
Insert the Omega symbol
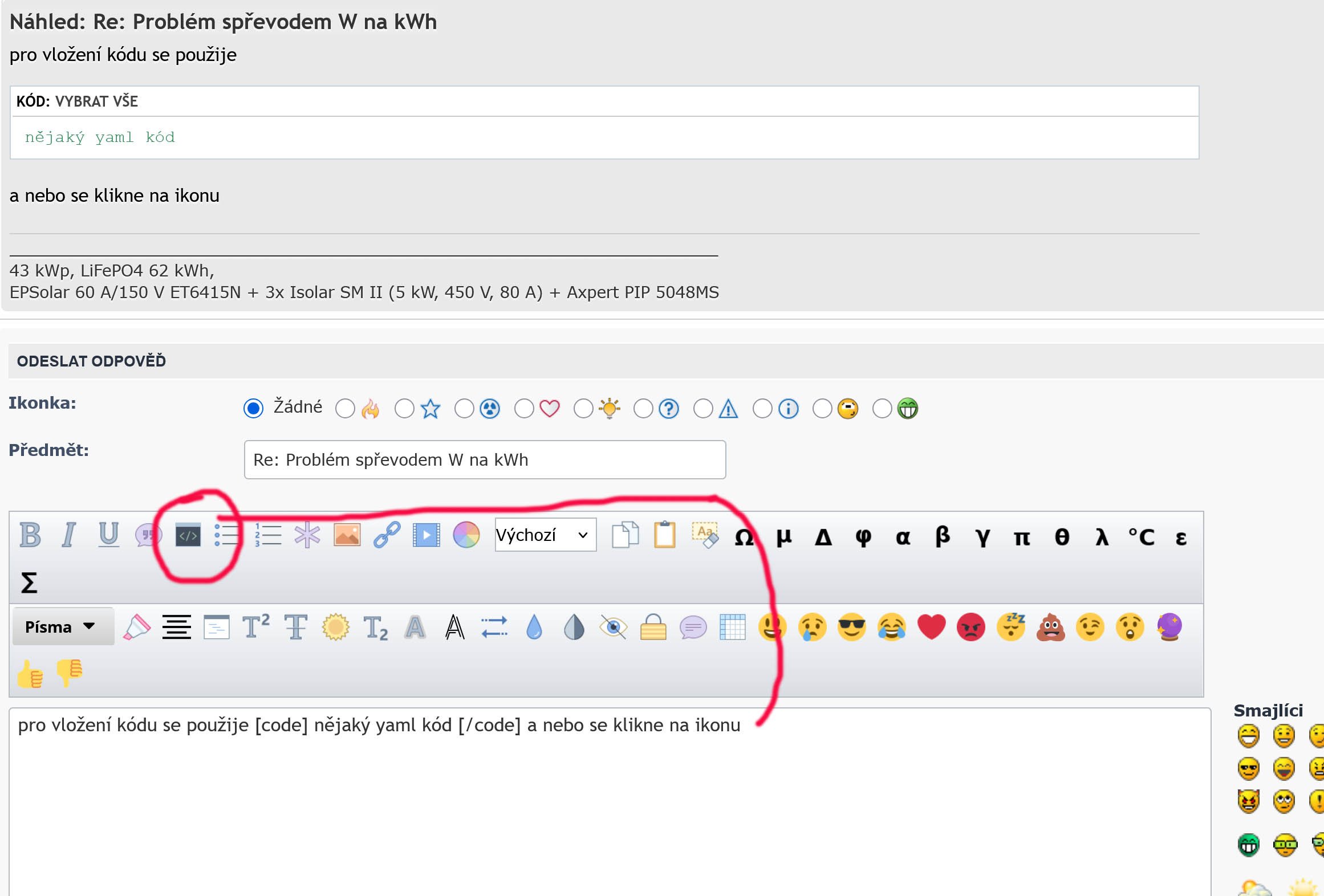point(744,537)
